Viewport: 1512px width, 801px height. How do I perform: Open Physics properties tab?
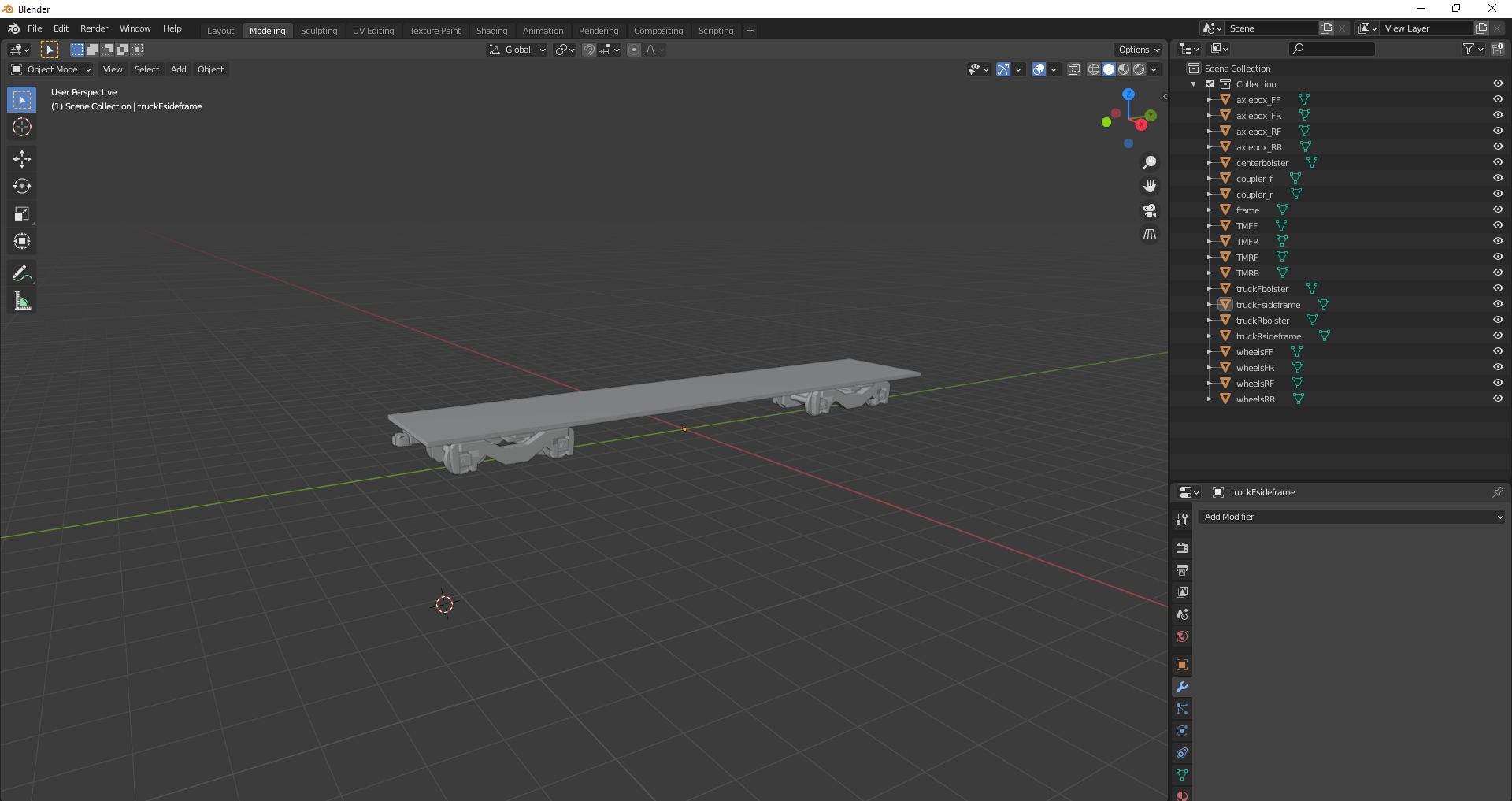pos(1182,731)
